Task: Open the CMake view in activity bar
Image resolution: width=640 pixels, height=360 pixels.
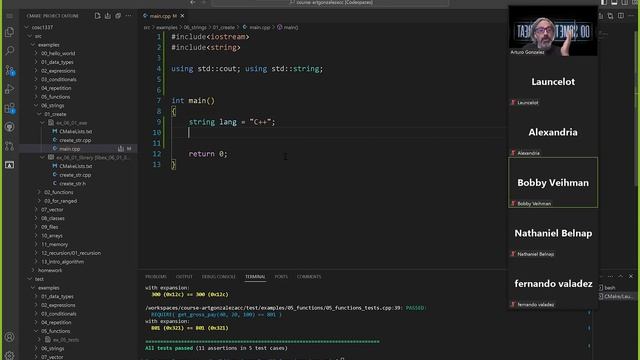Action: (x=9, y=165)
